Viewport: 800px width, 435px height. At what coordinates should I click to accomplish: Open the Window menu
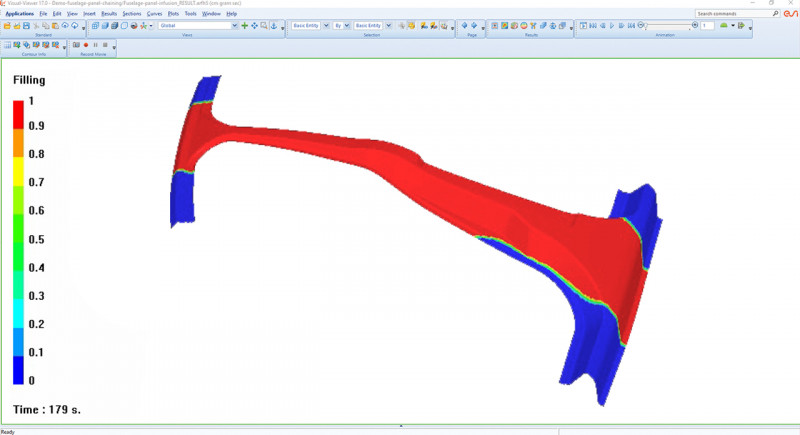click(x=211, y=14)
